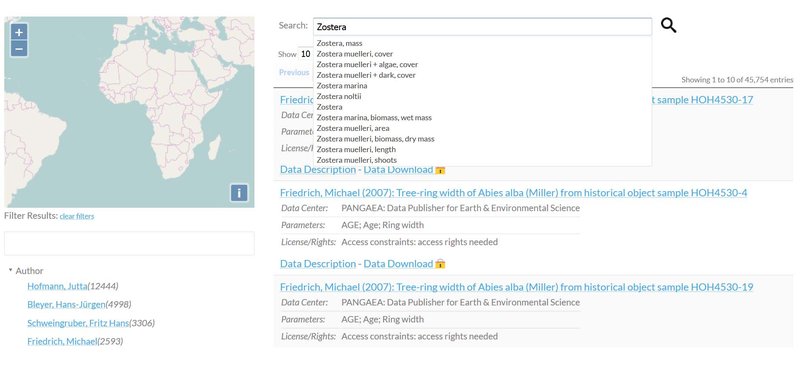Select 'Zostera muelleri, biomass, dry mass' suggestion
This screenshot has width=800, height=373.
[x=375, y=139]
